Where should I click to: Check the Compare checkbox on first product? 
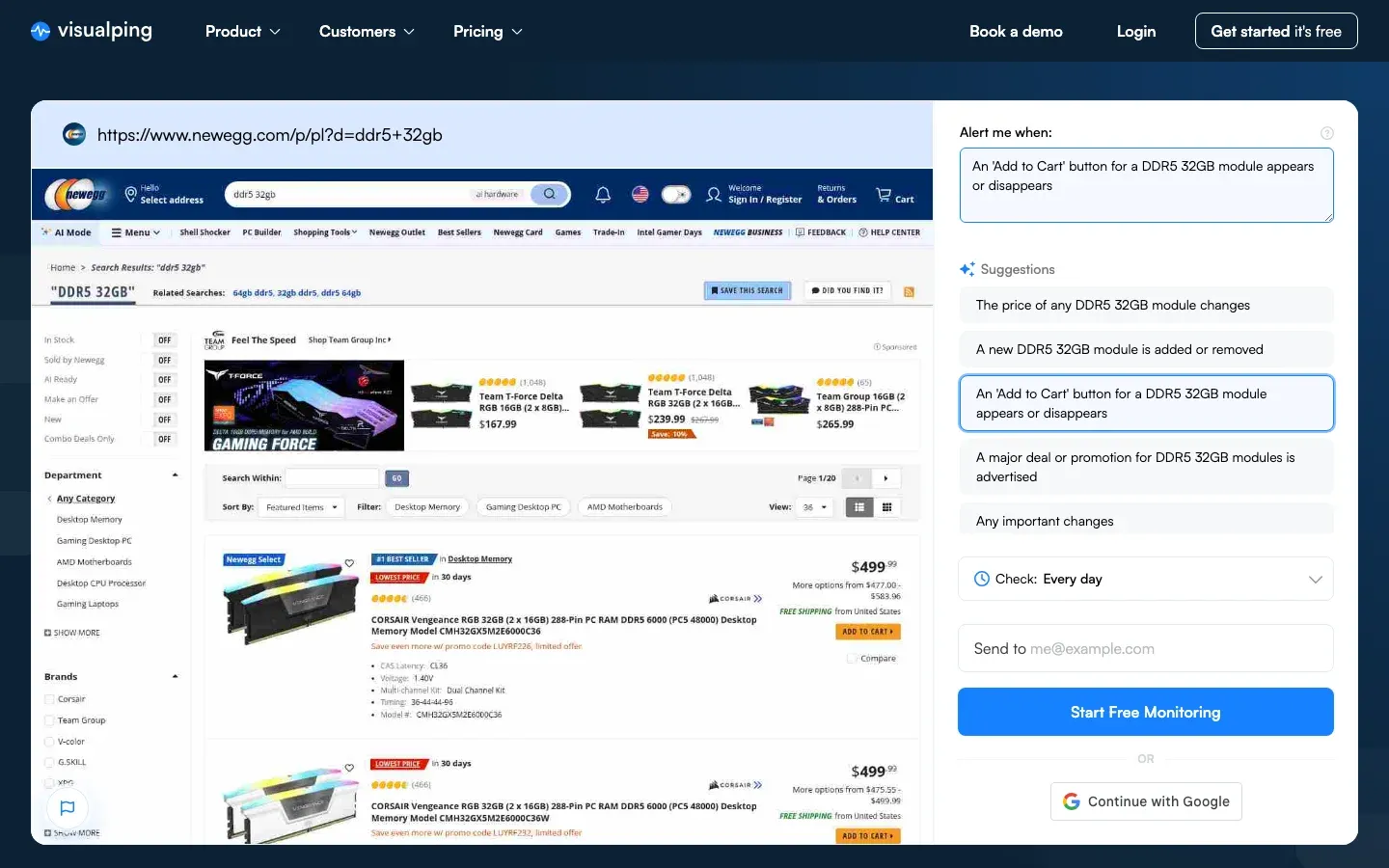pos(852,659)
